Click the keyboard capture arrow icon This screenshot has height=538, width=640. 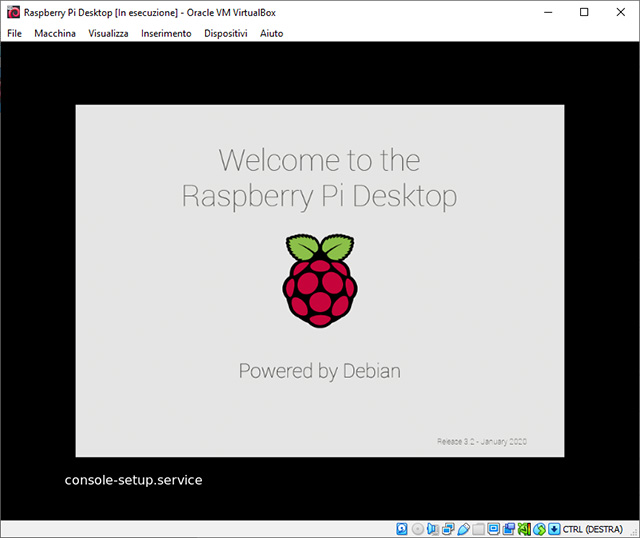pos(553,528)
